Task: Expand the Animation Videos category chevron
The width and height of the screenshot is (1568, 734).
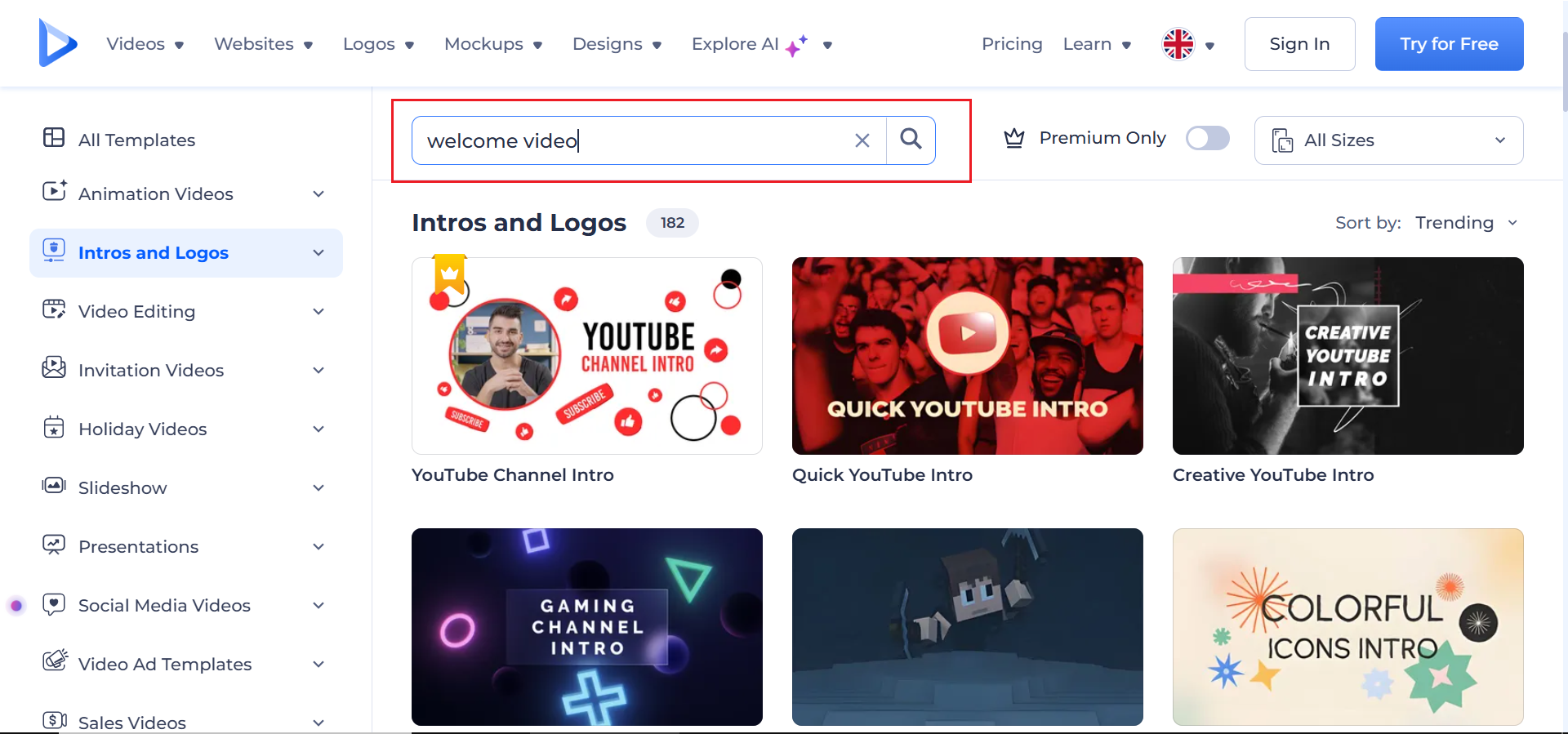Action: click(318, 194)
